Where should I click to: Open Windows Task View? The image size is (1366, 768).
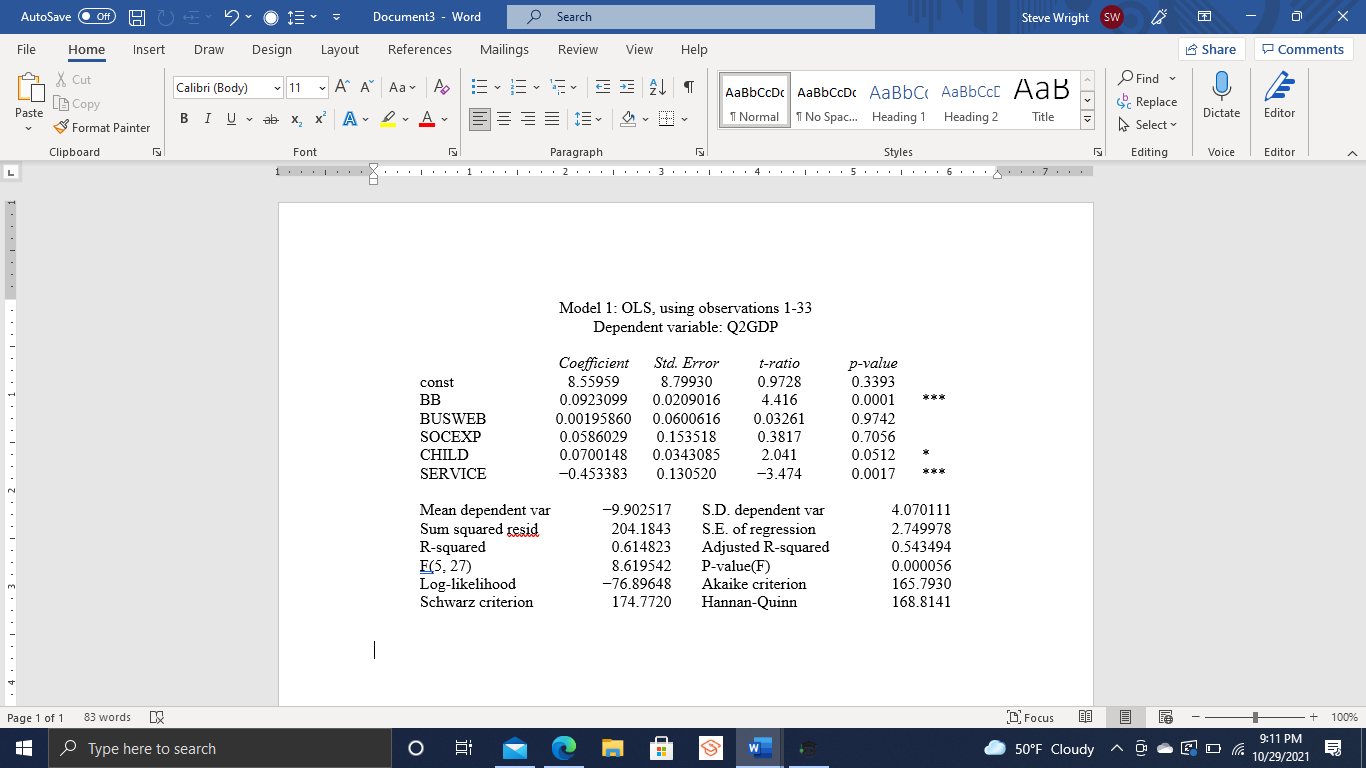pyautogui.click(x=463, y=748)
